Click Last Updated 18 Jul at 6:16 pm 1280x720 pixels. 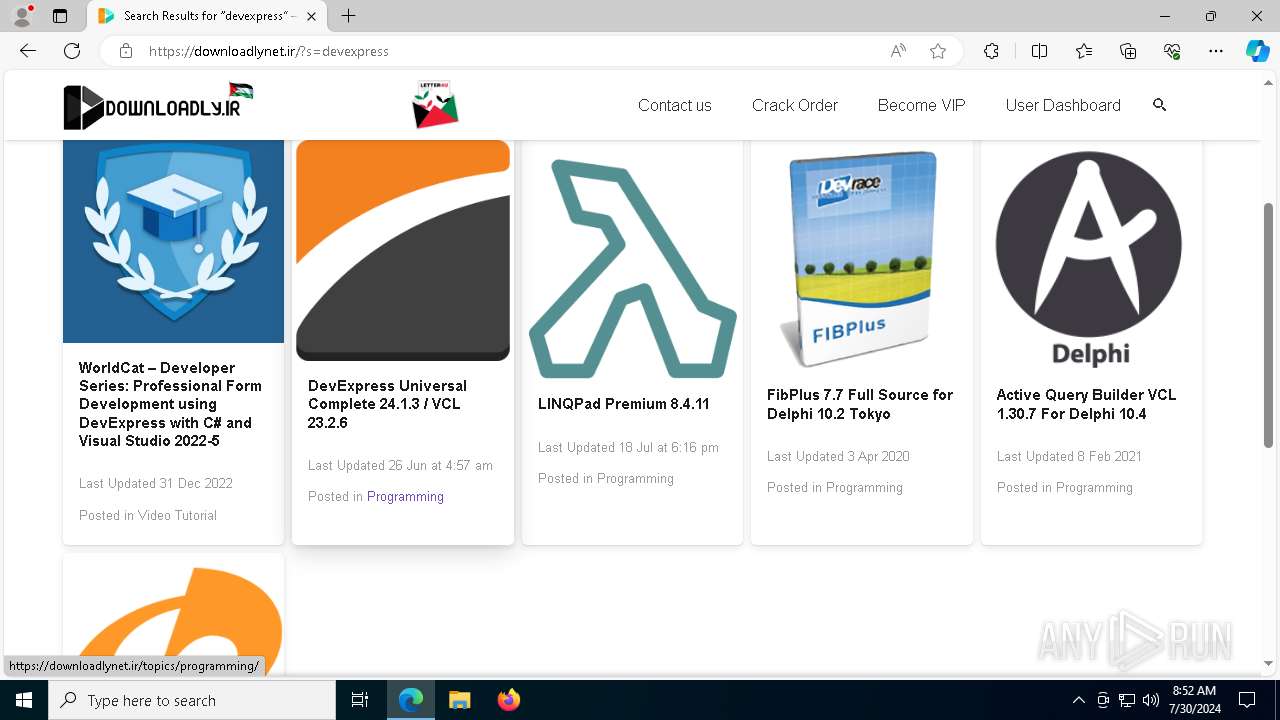[628, 447]
